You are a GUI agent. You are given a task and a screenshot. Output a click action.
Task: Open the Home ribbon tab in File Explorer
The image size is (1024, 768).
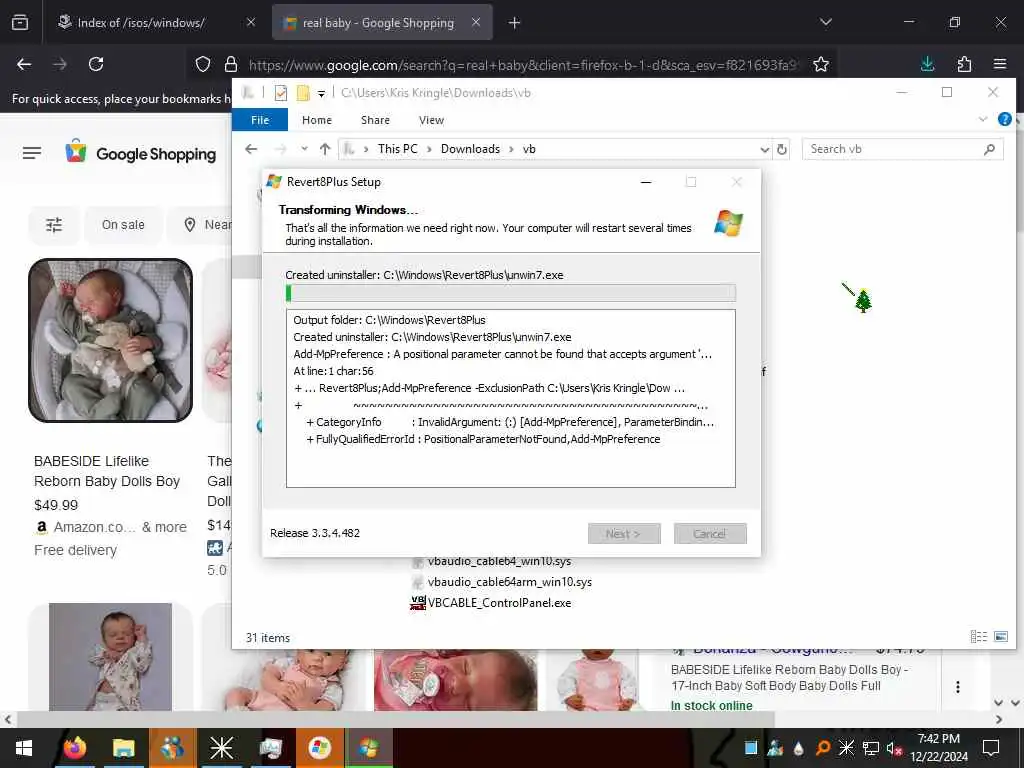(x=317, y=120)
